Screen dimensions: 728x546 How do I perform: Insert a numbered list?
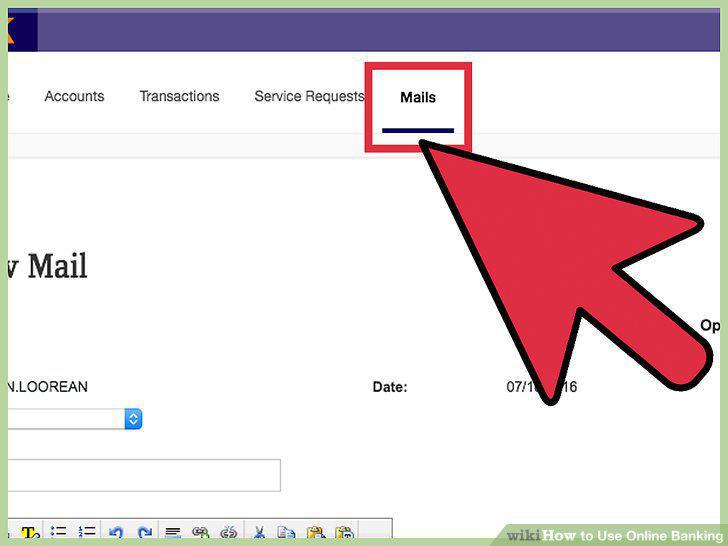tap(86, 532)
